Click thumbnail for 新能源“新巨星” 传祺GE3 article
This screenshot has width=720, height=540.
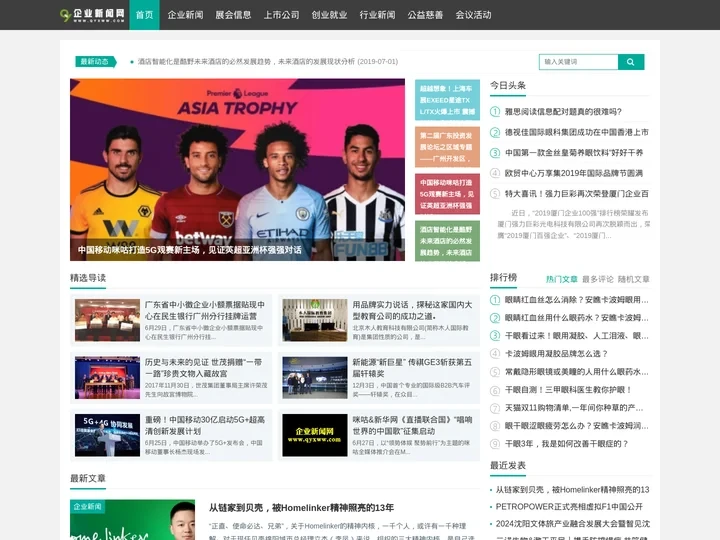[315, 377]
